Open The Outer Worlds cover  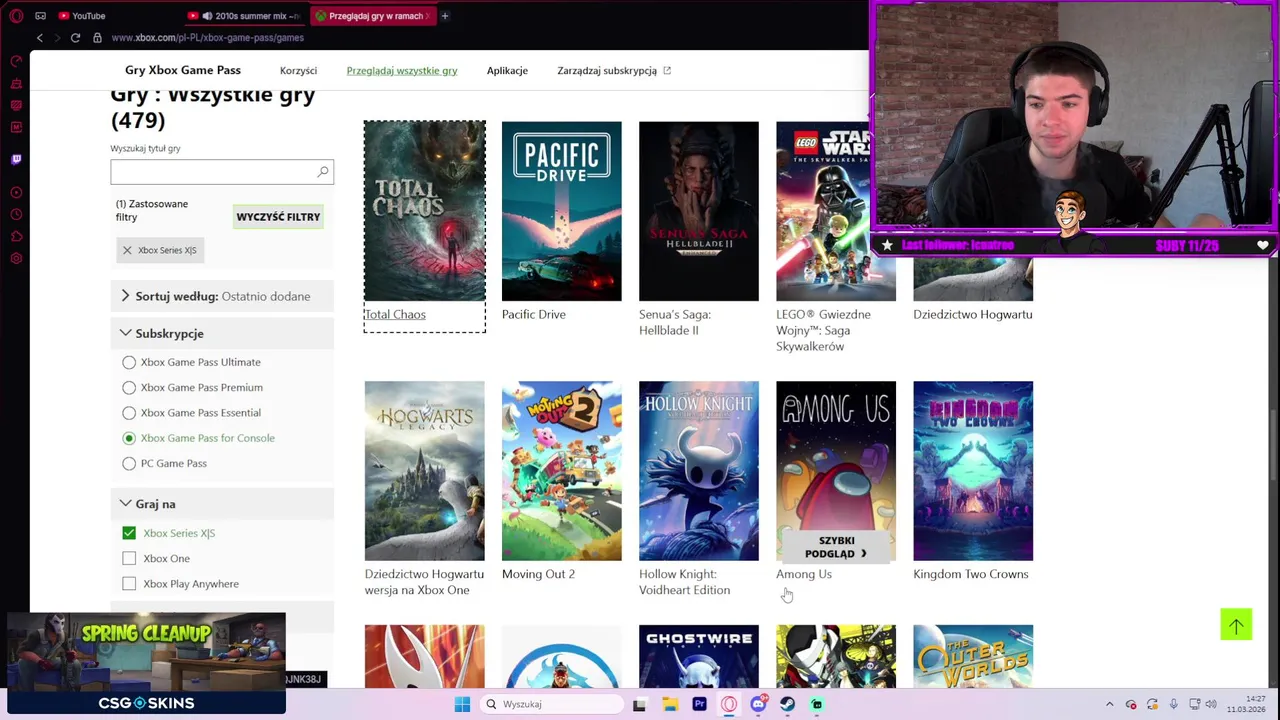[973, 657]
